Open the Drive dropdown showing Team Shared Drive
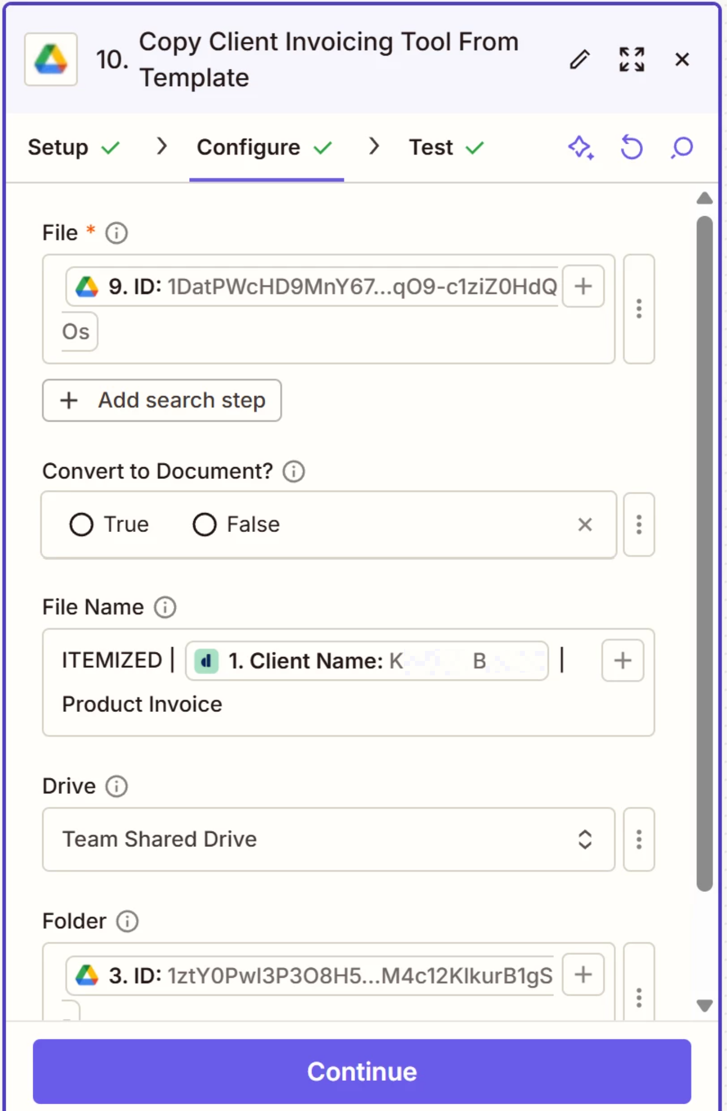The image size is (727, 1111). [328, 839]
